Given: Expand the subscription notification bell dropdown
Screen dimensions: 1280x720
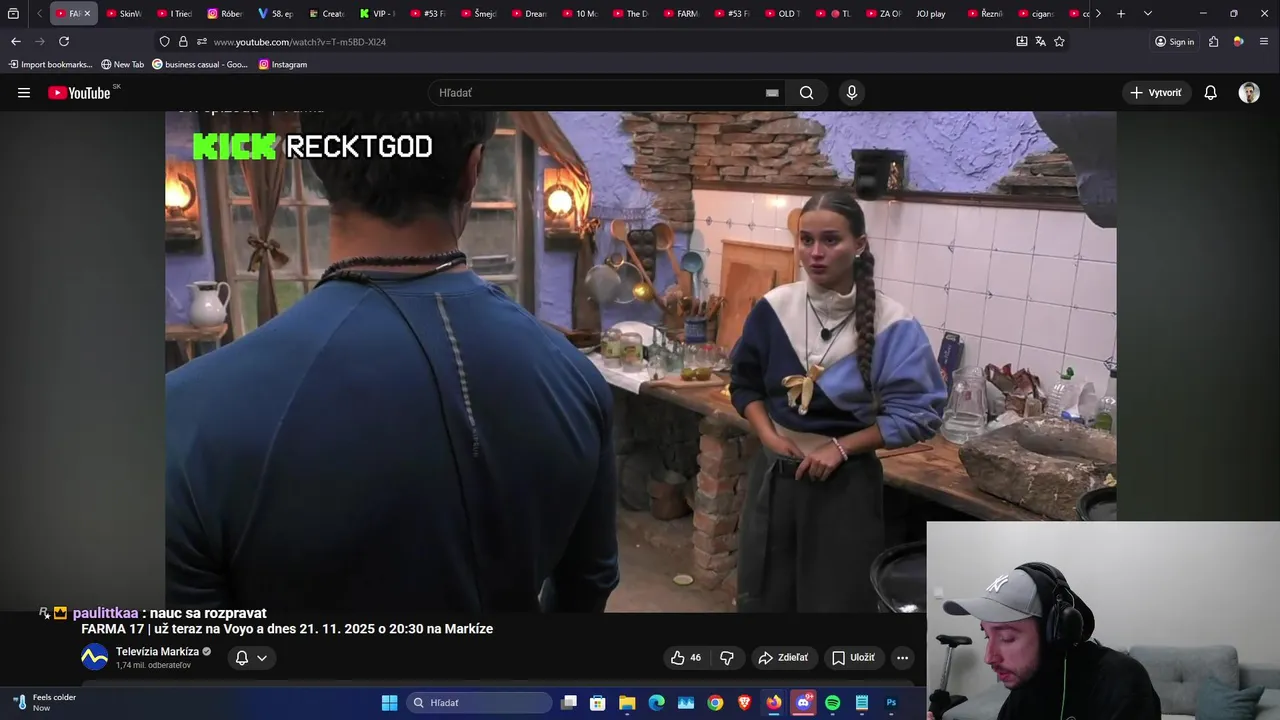Looking at the screenshot, I should 251,657.
